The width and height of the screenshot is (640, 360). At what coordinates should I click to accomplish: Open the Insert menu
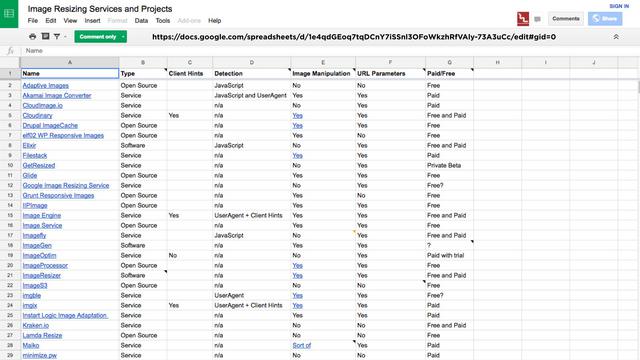point(92,20)
